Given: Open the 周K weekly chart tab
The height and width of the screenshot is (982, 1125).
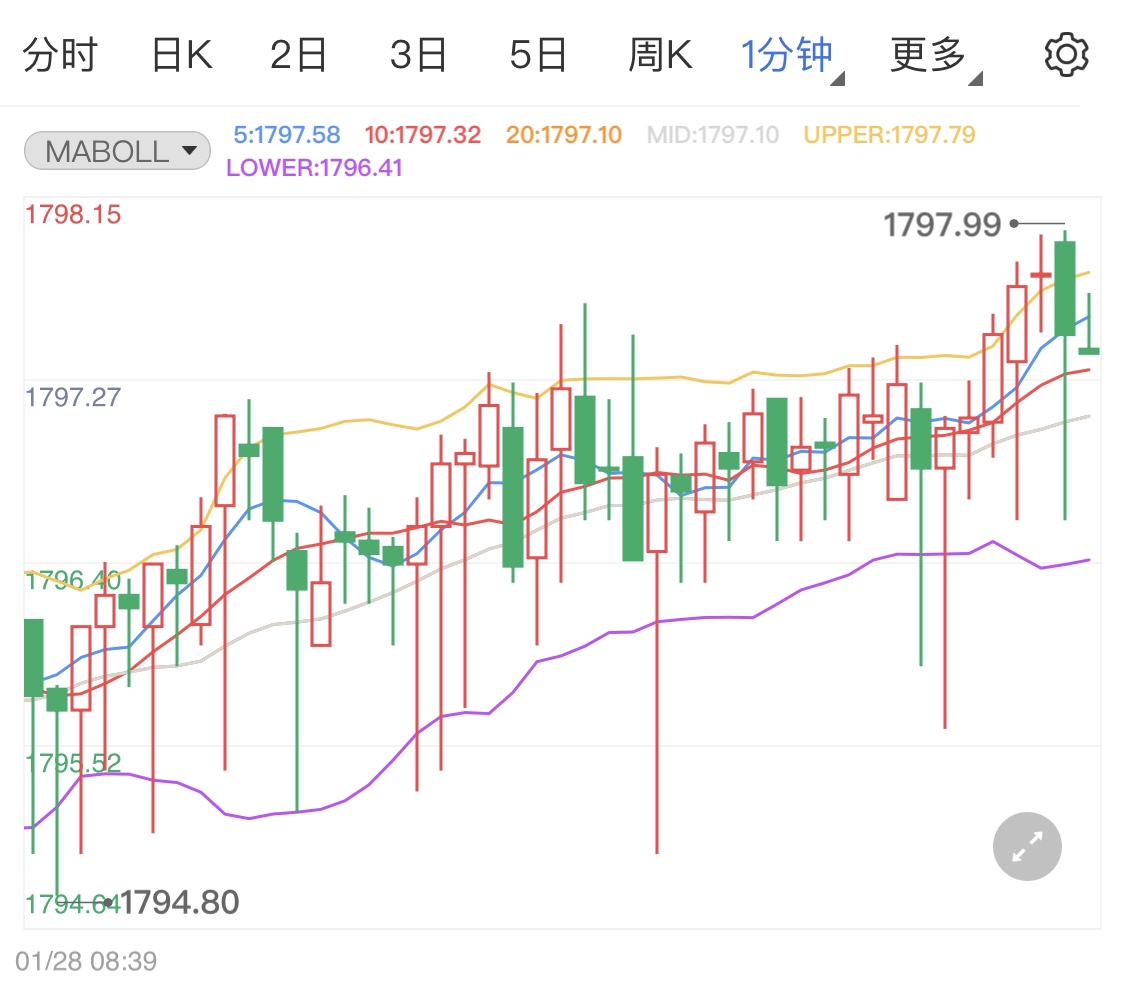Looking at the screenshot, I should [660, 55].
